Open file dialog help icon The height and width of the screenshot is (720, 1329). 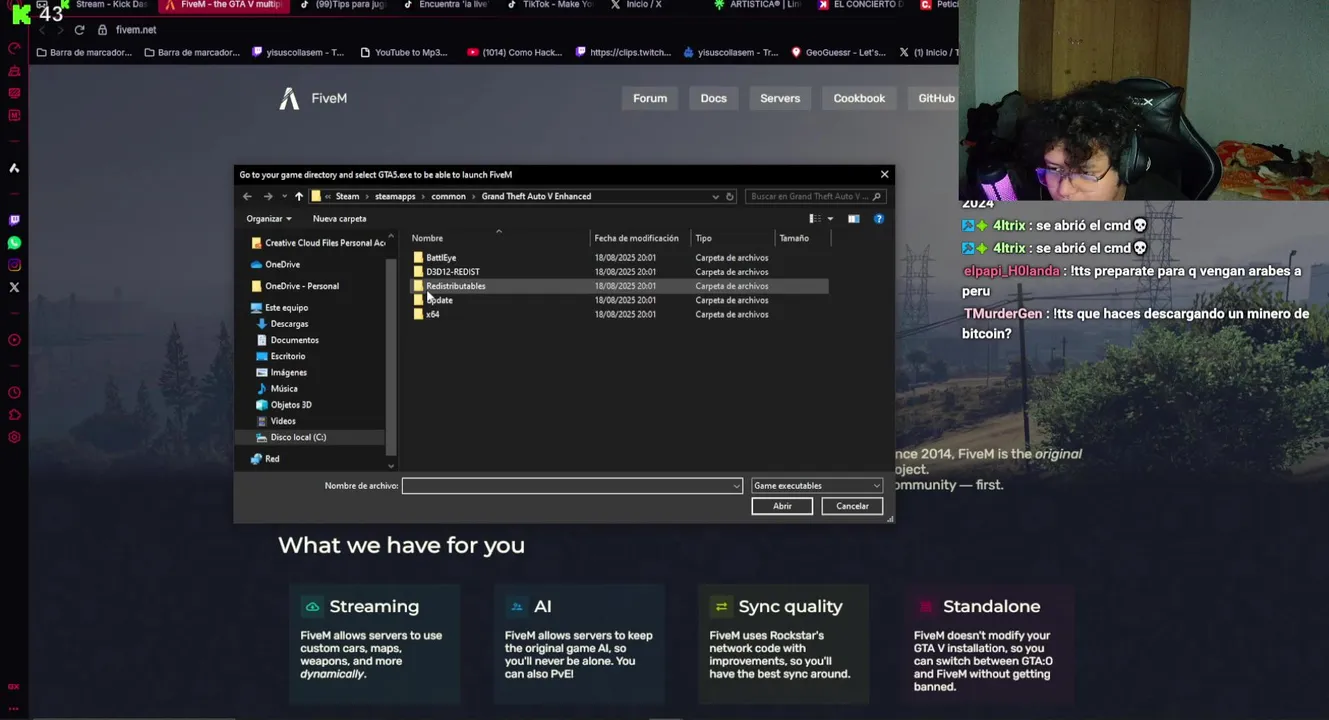click(x=878, y=218)
